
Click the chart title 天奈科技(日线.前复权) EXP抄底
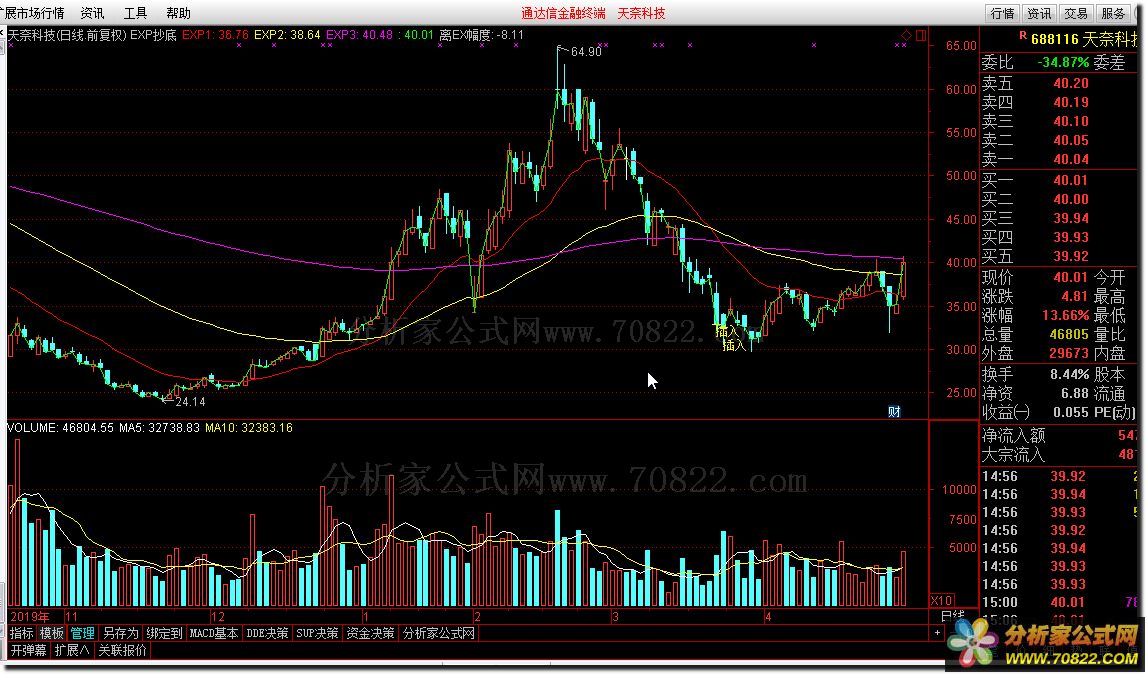click(92, 34)
